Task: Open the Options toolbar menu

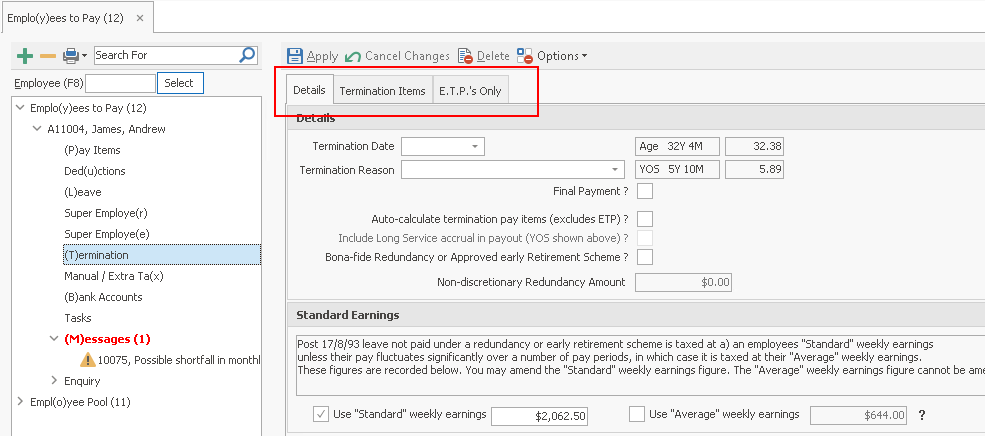Action: pyautogui.click(x=552, y=56)
